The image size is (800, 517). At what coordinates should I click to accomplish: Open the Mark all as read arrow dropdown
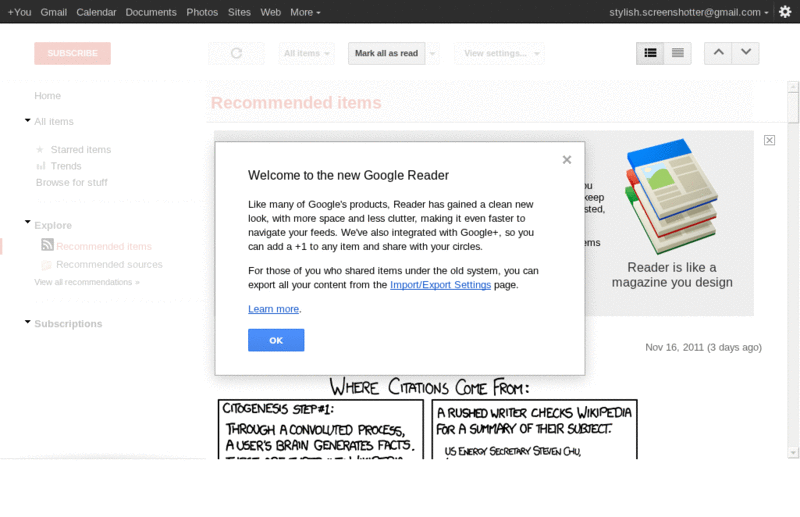433,53
